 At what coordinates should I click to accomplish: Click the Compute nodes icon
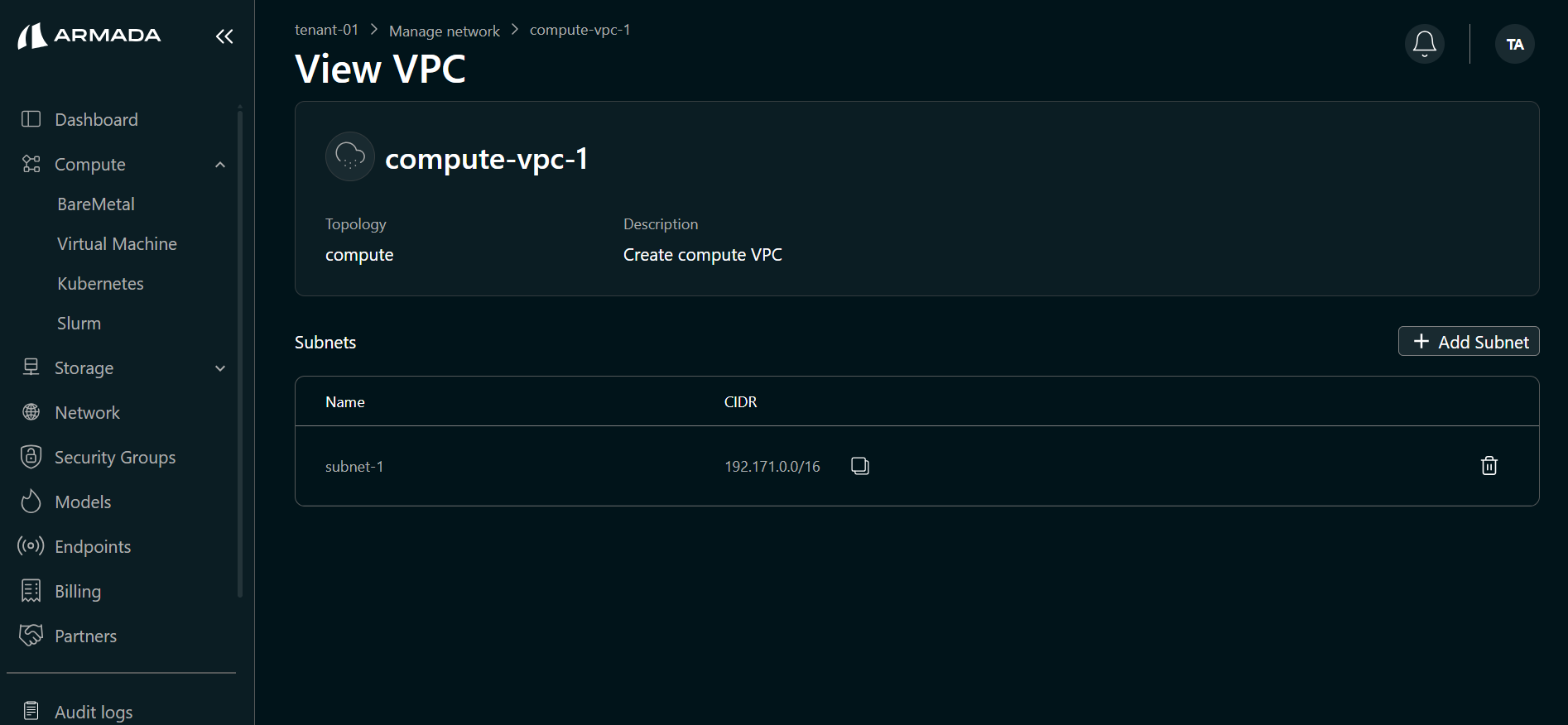tap(31, 164)
